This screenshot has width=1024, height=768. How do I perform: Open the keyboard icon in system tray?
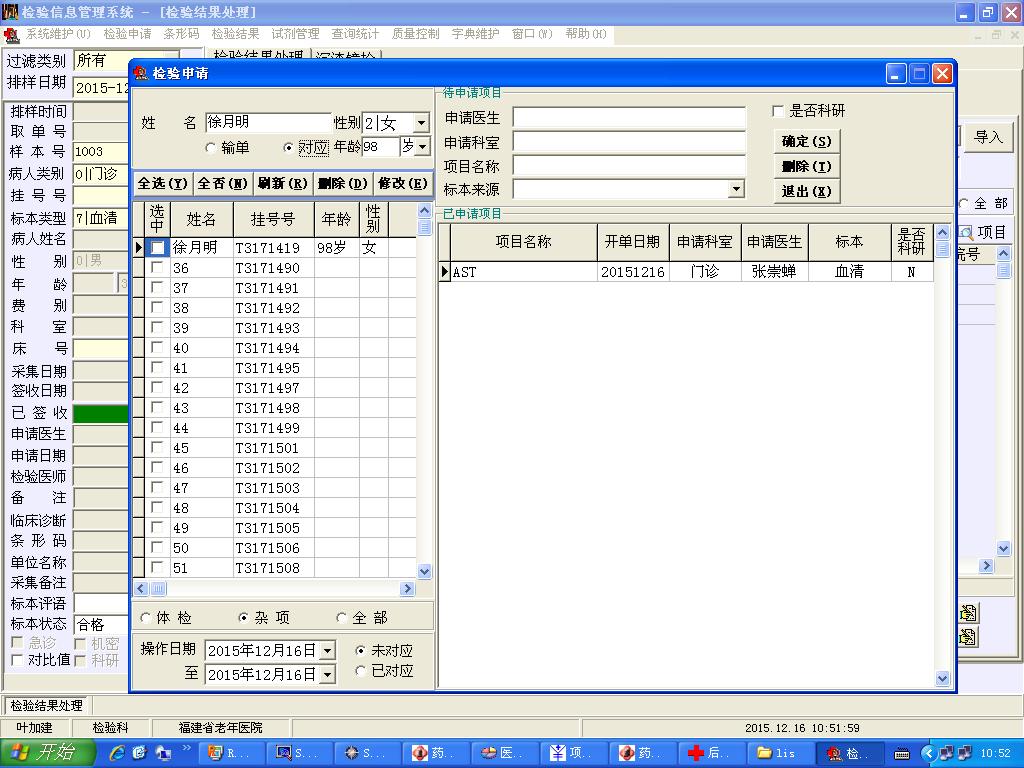click(902, 754)
